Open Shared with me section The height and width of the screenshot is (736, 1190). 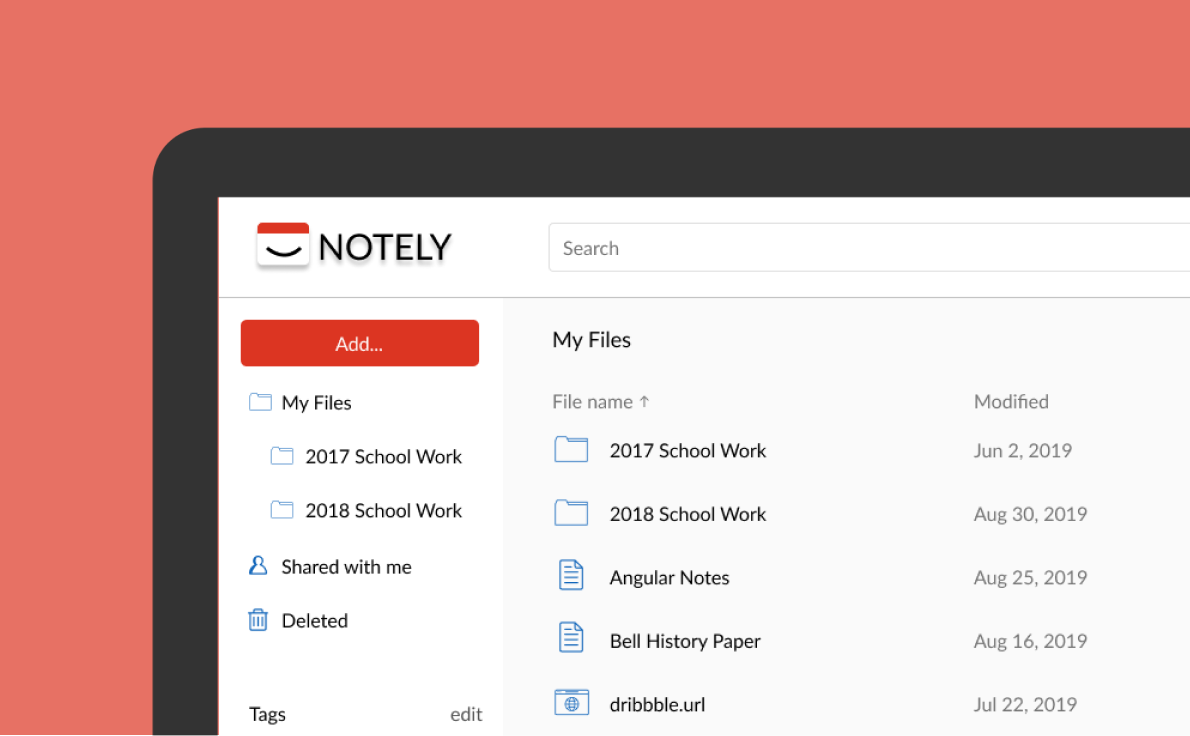pyautogui.click(x=346, y=567)
